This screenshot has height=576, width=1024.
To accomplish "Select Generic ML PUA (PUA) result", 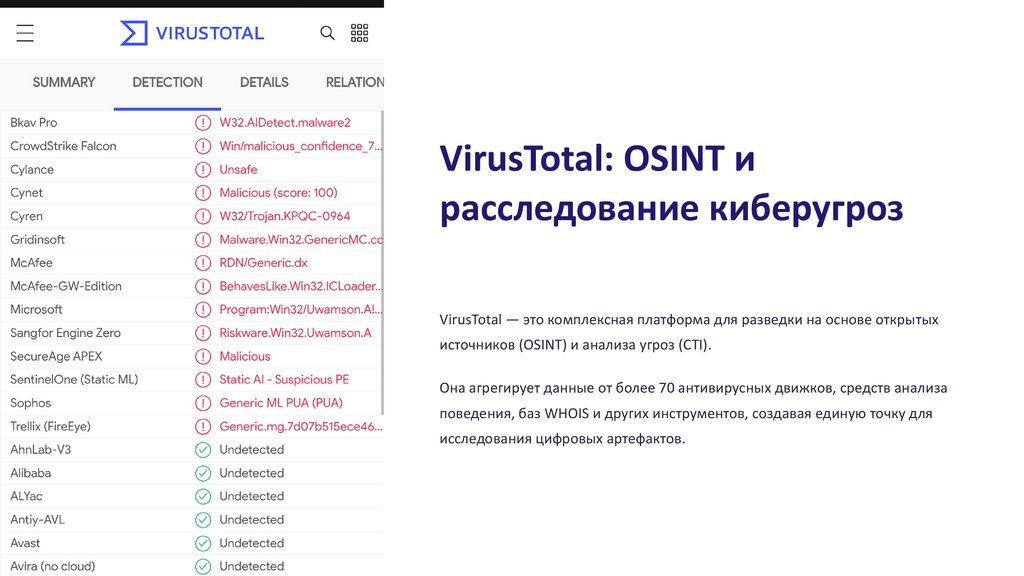I will [x=281, y=403].
